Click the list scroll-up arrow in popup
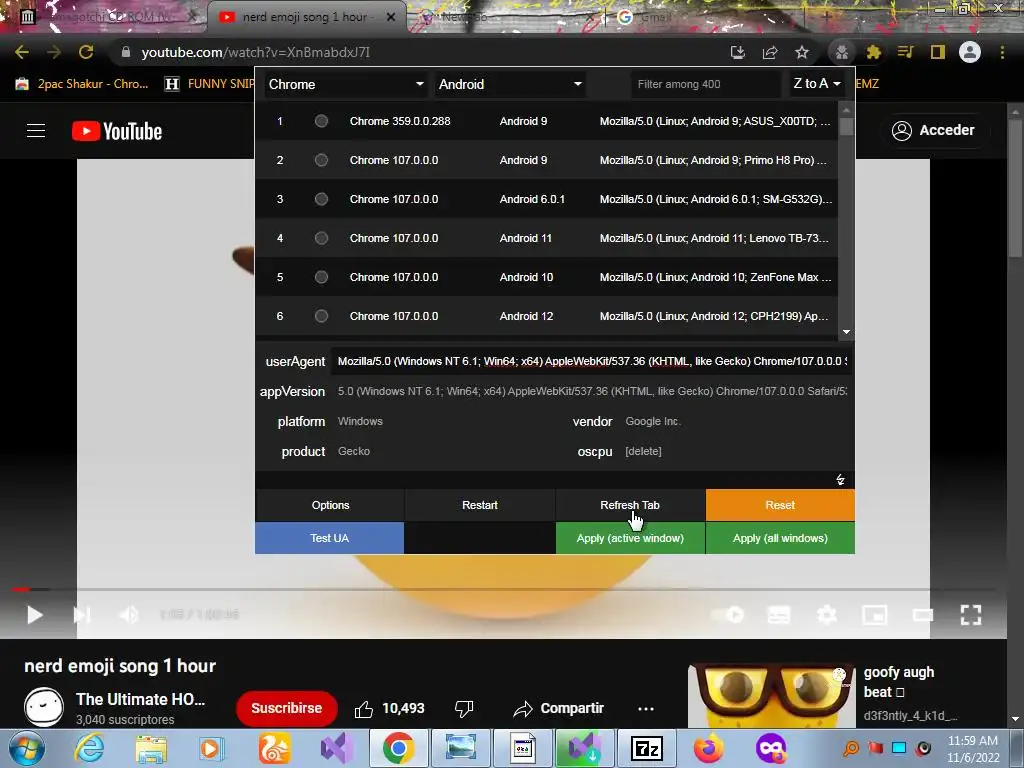Viewport: 1024px width, 768px height. point(846,109)
